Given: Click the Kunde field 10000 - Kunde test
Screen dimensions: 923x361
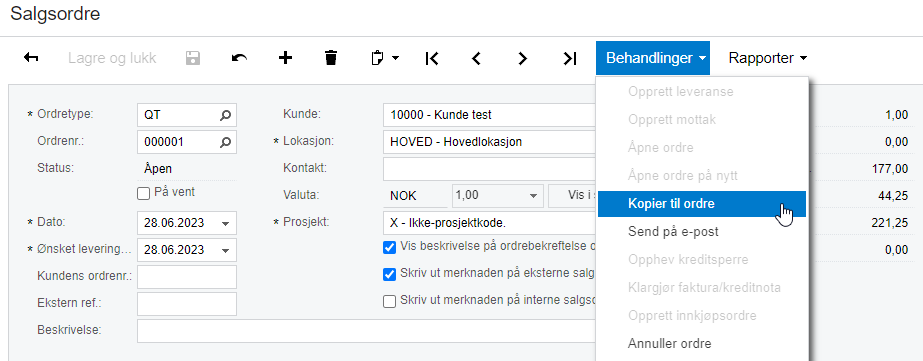Looking at the screenshot, I should pyautogui.click(x=490, y=115).
